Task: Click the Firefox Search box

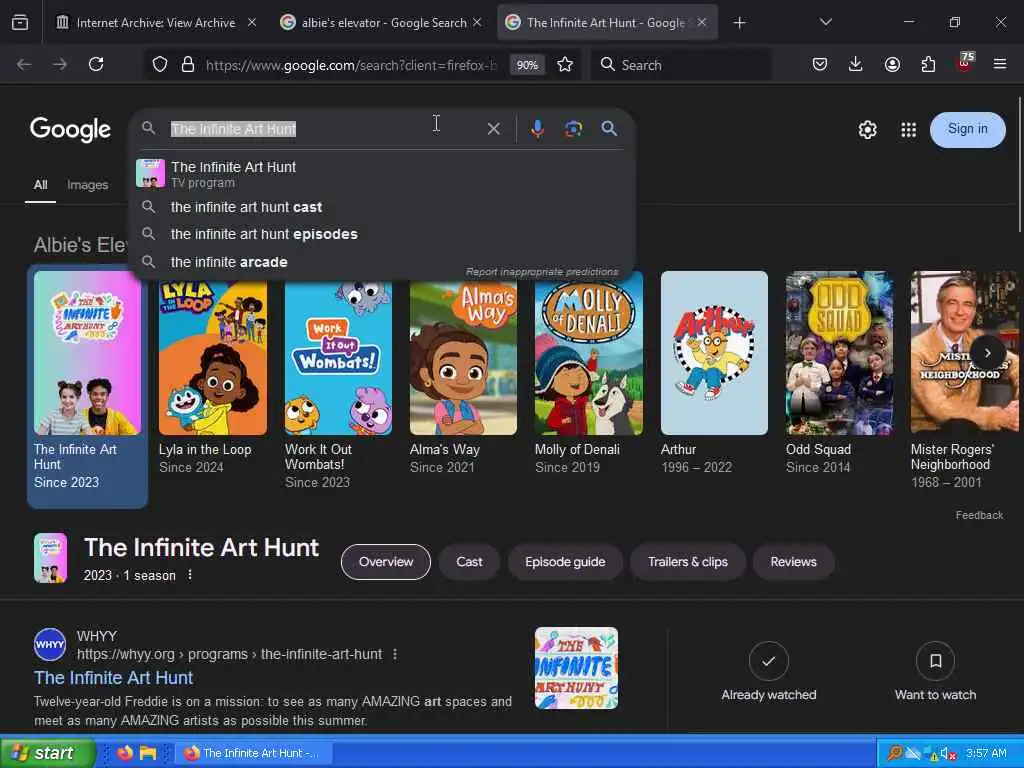Action: pyautogui.click(x=681, y=65)
